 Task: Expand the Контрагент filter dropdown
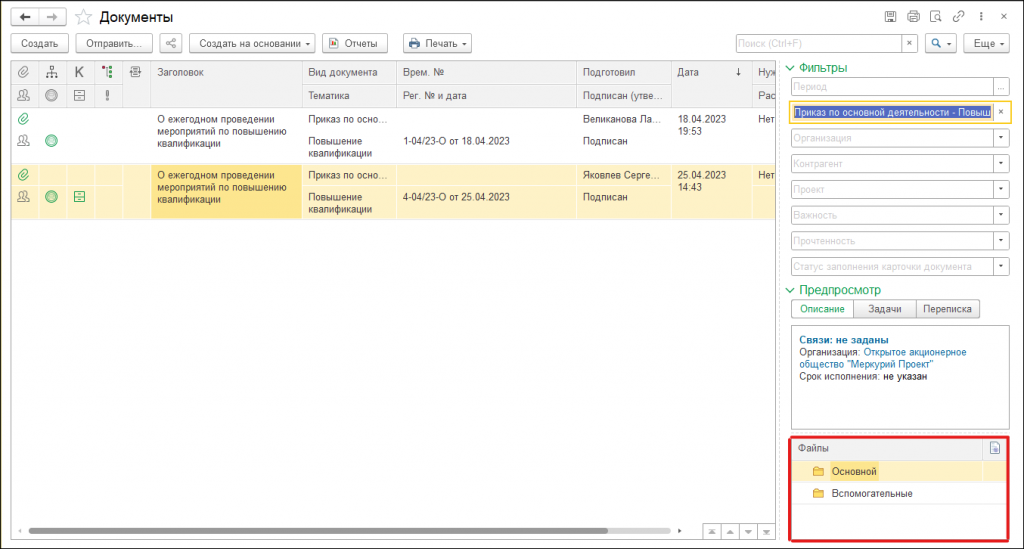pos(1000,164)
